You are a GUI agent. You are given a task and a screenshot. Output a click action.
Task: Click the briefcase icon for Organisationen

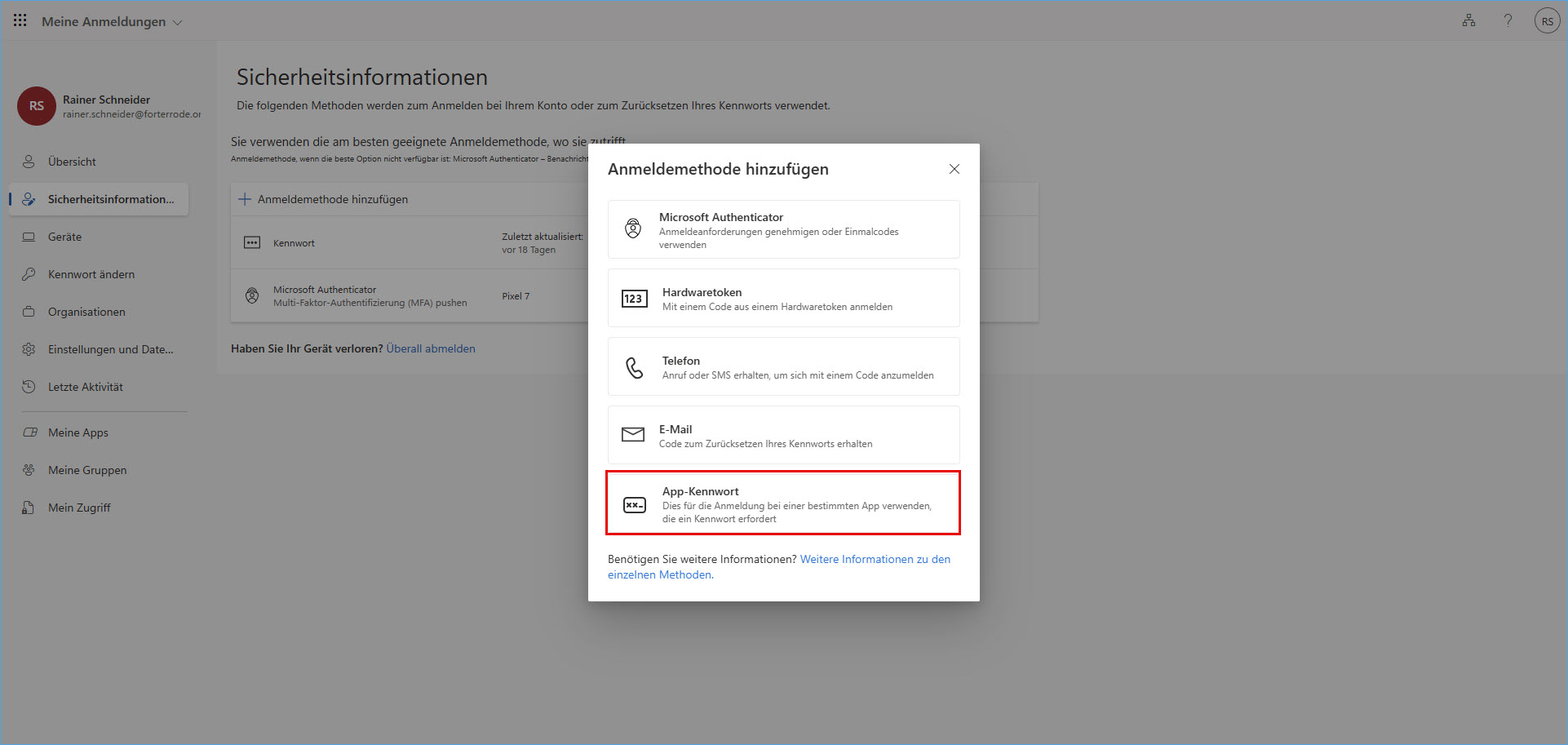coord(29,312)
